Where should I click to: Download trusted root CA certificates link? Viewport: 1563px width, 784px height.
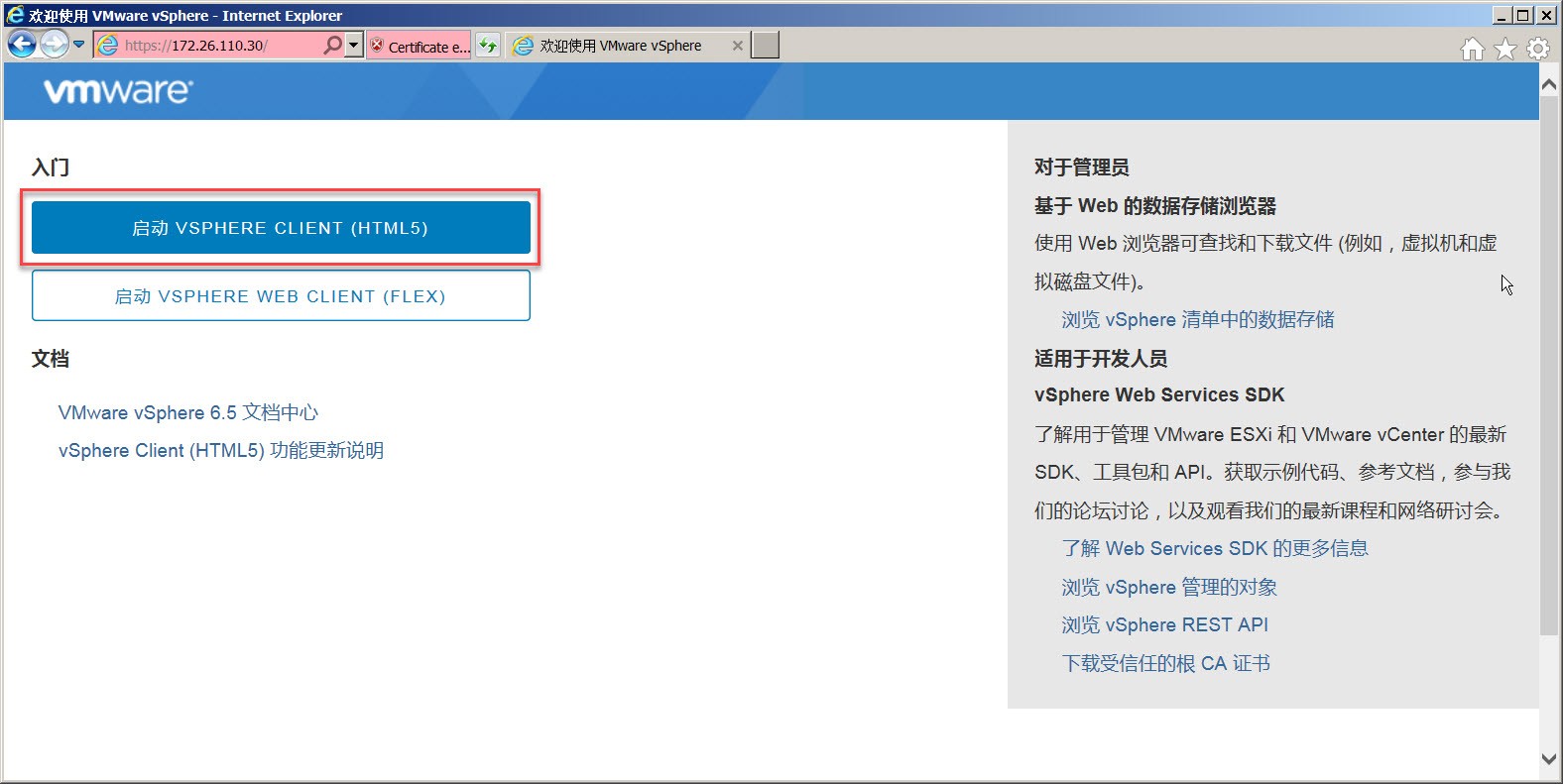pos(1166,663)
